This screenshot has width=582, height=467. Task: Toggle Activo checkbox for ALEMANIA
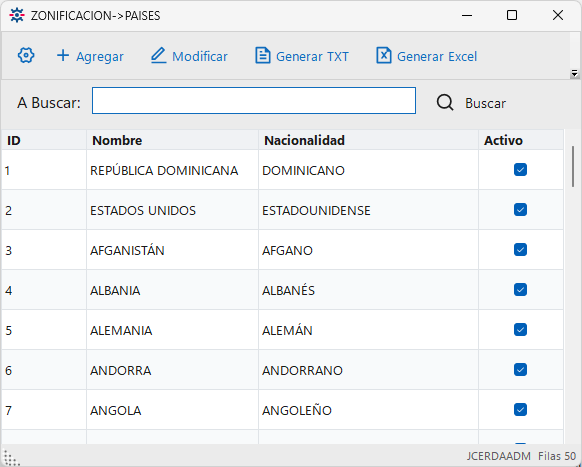point(520,330)
